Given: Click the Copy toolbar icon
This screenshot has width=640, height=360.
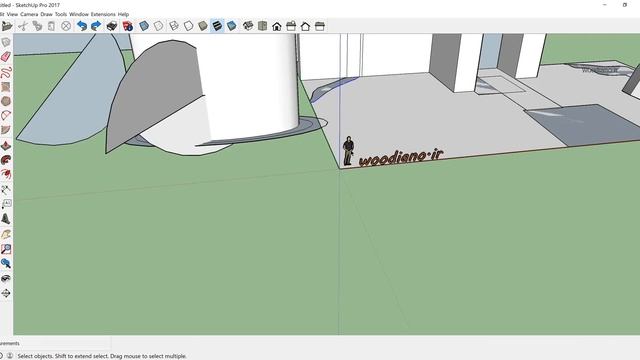Looking at the screenshot, I should point(37,26).
